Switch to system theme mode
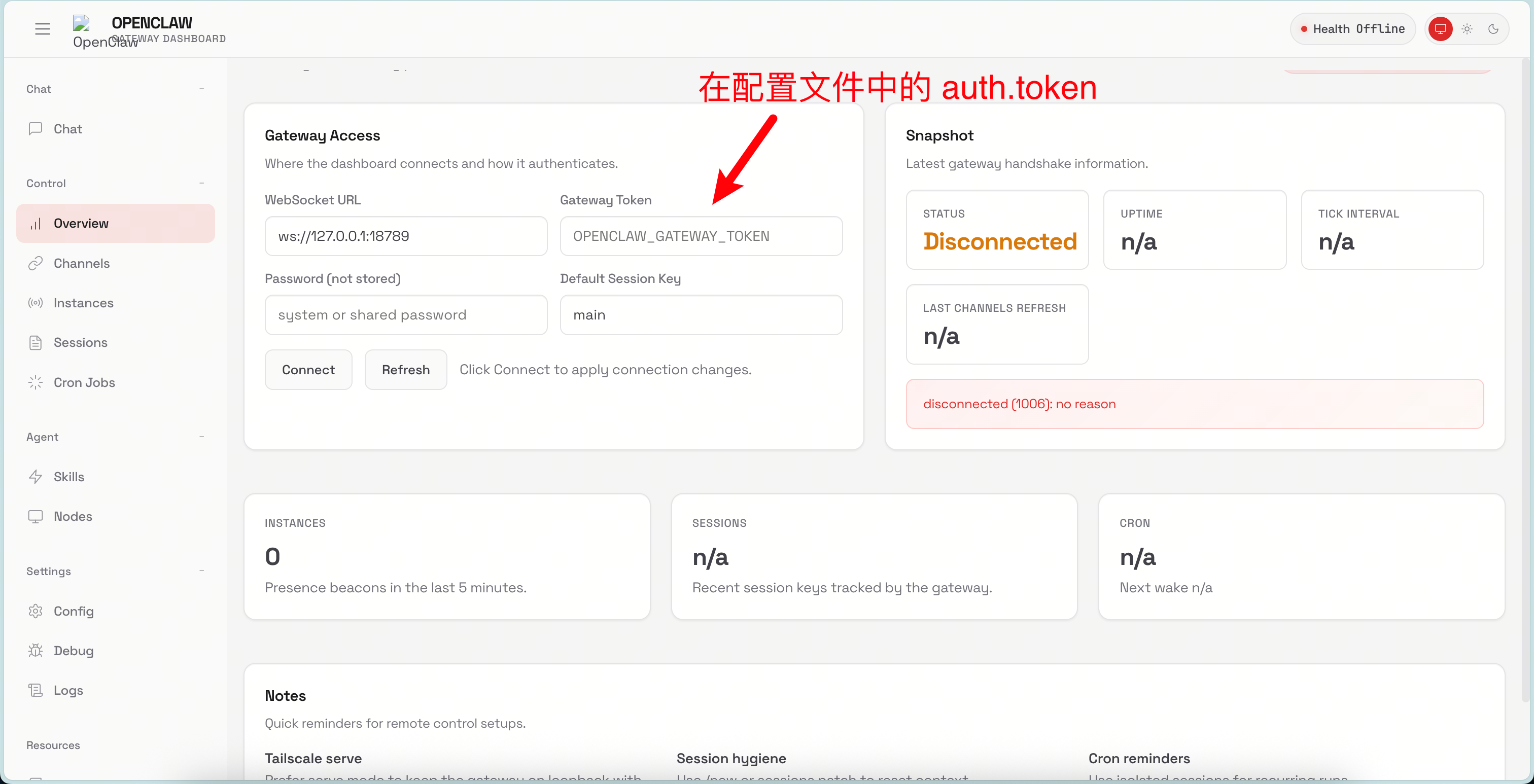 click(1440, 28)
